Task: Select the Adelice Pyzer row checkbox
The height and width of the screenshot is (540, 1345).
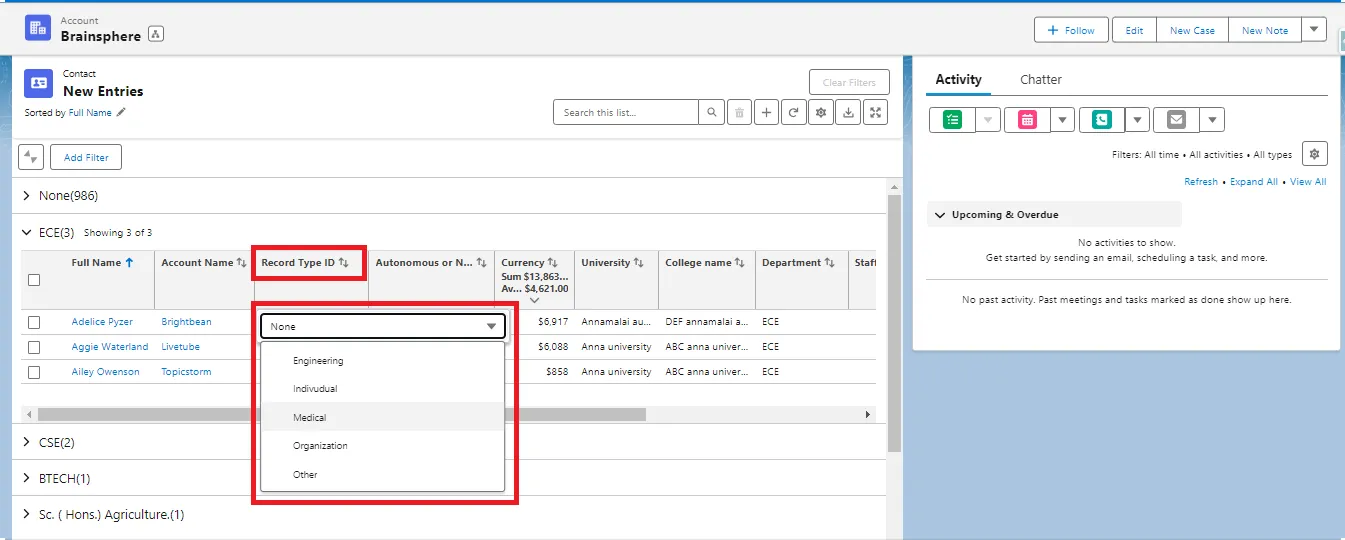Action: pyautogui.click(x=34, y=322)
